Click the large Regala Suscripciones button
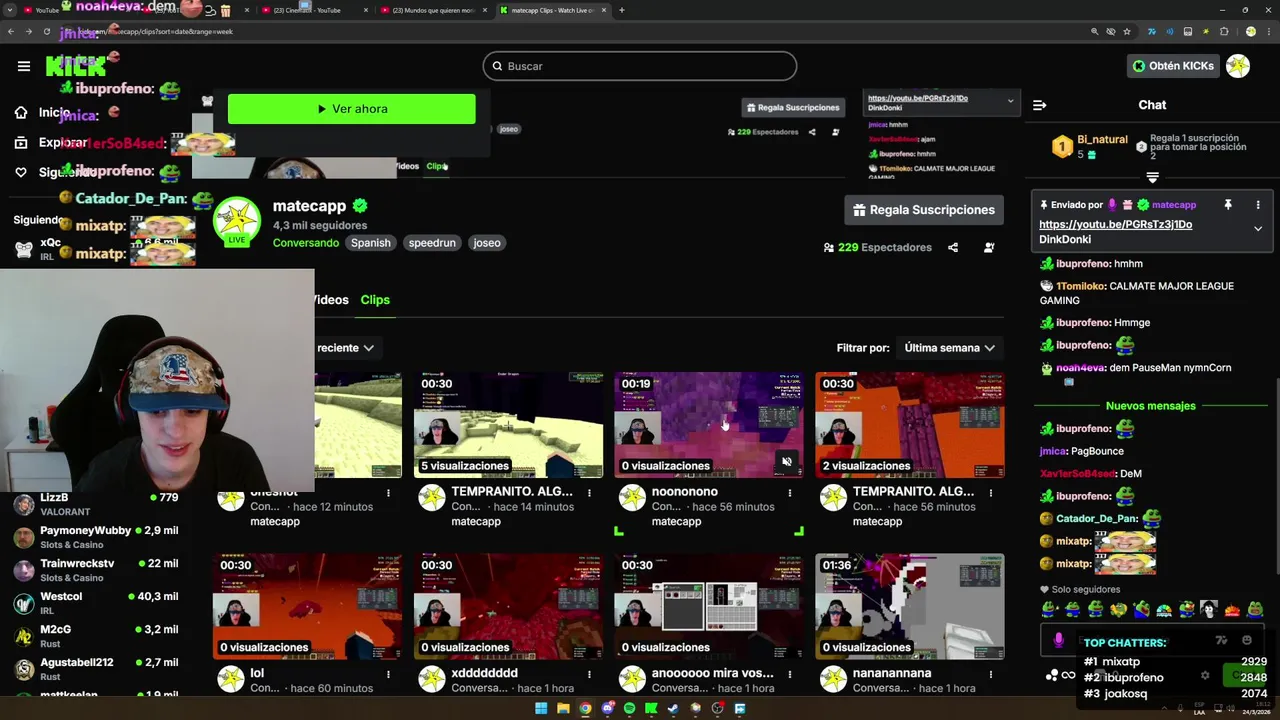 pos(924,210)
